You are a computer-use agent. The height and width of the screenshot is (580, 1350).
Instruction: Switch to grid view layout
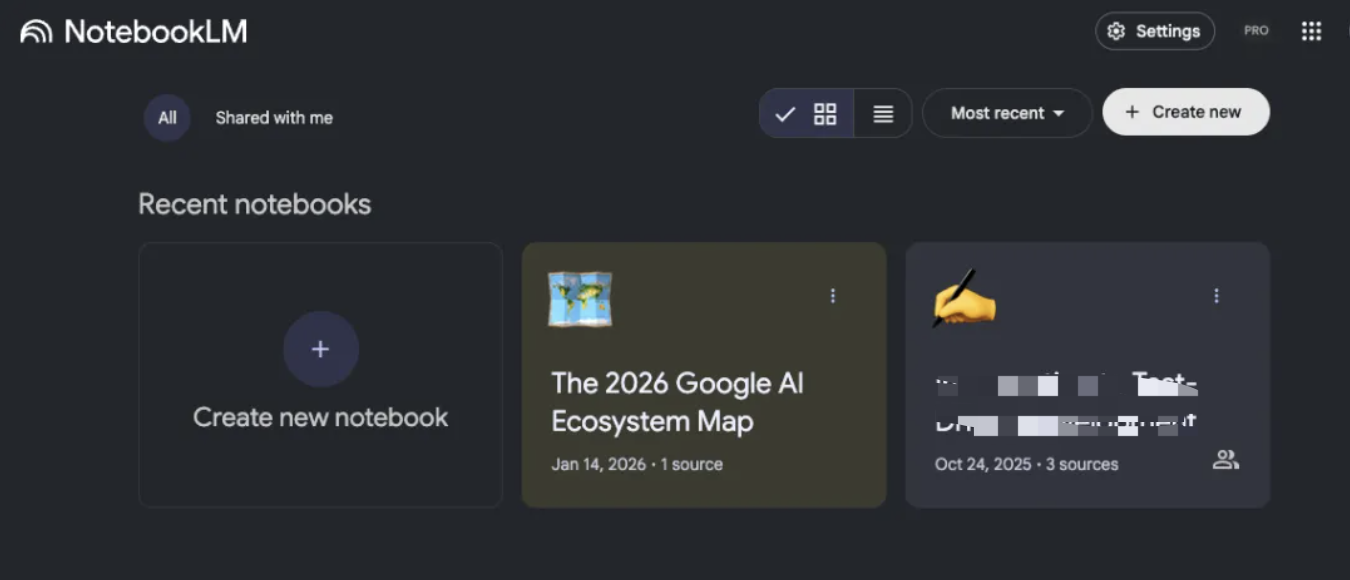click(824, 114)
